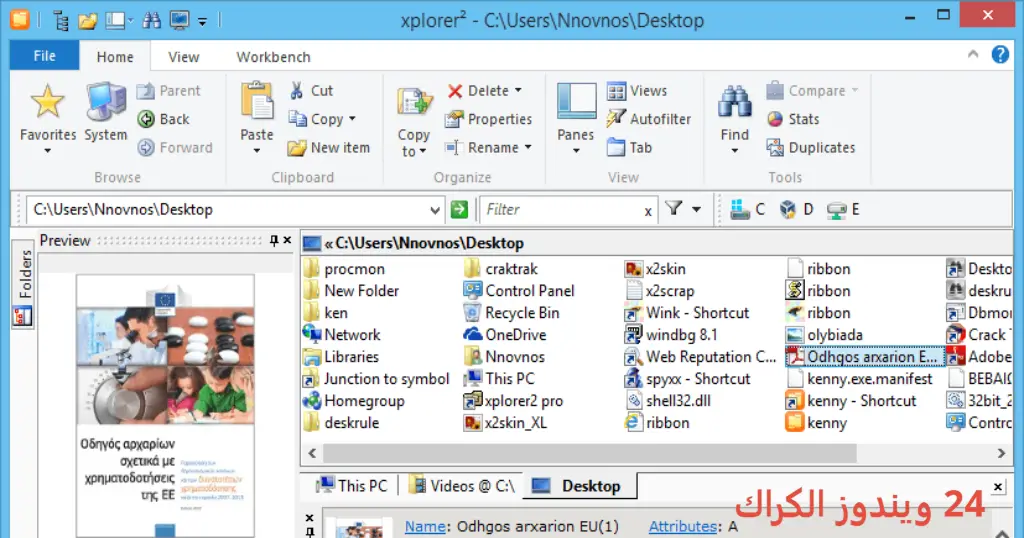This screenshot has width=1024, height=538.
Task: Open the quick access toolbar customize arrow
Action: pos(202,22)
